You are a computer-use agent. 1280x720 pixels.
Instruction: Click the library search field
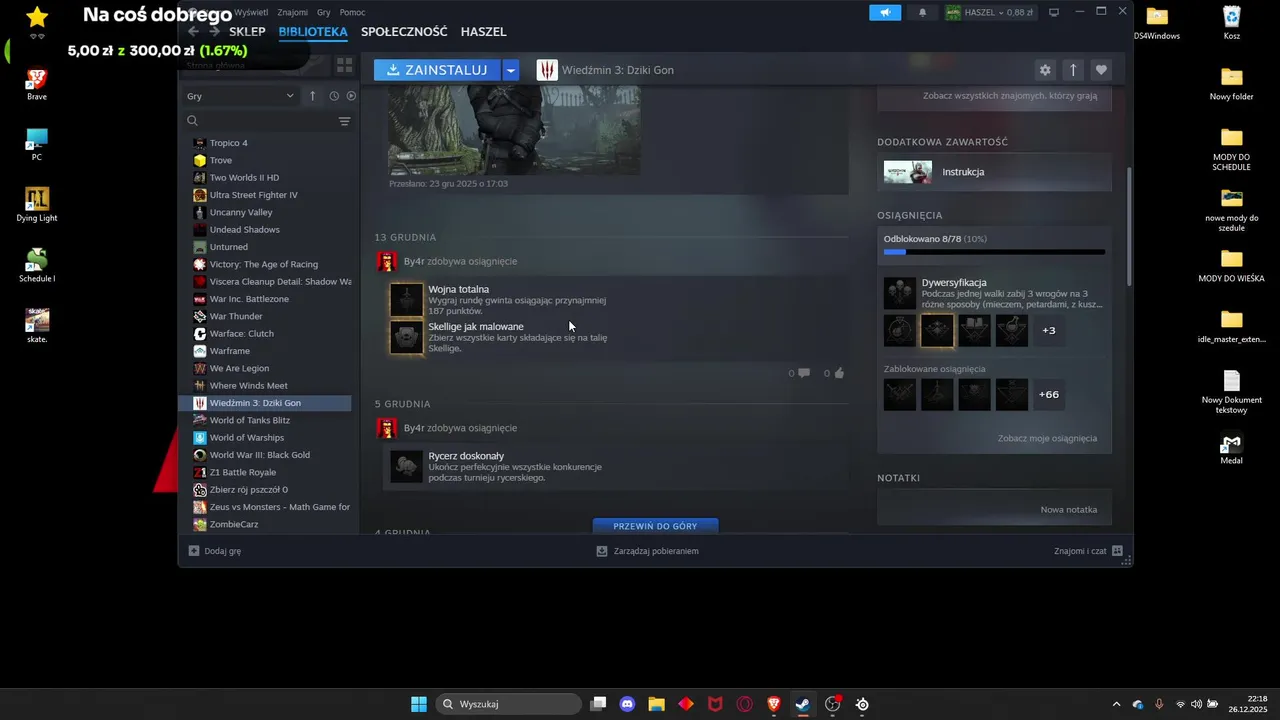coord(259,121)
